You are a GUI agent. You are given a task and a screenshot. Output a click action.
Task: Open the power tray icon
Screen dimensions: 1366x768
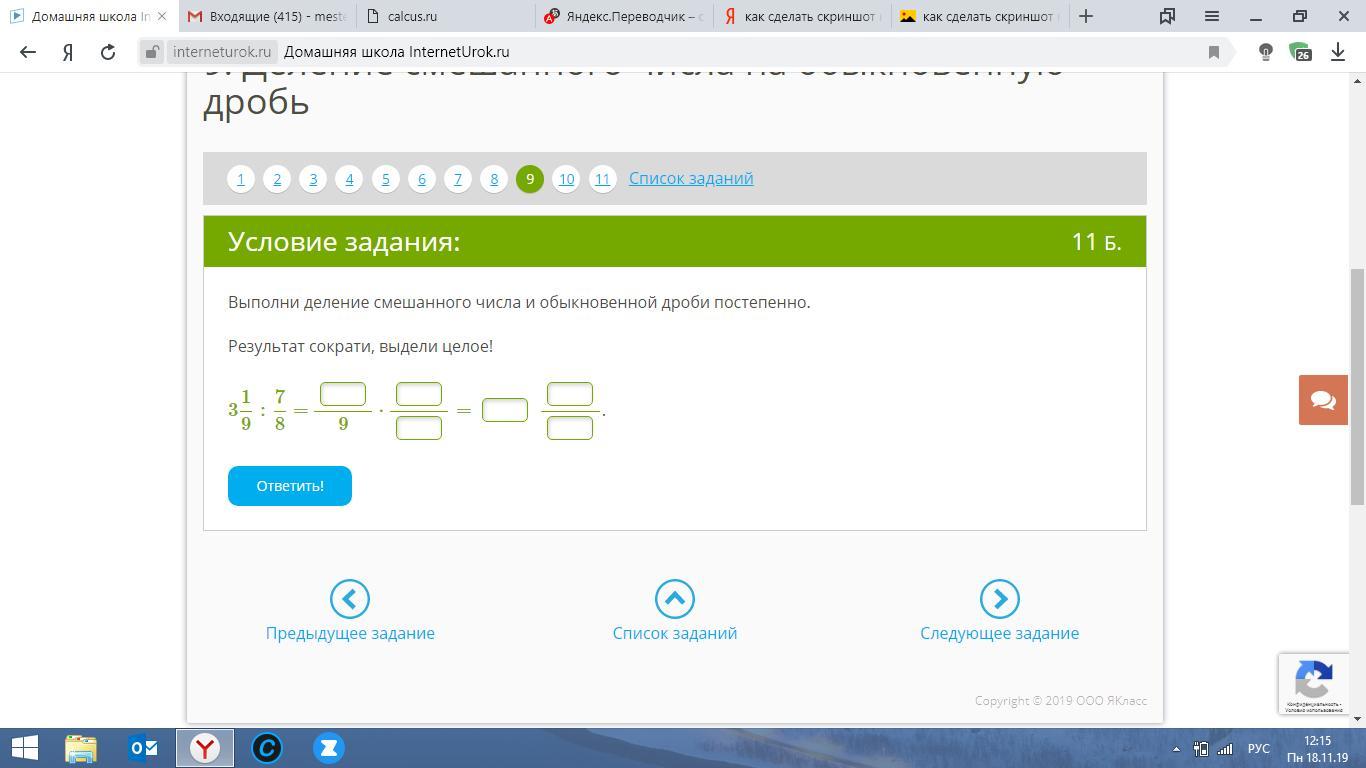pos(1201,749)
